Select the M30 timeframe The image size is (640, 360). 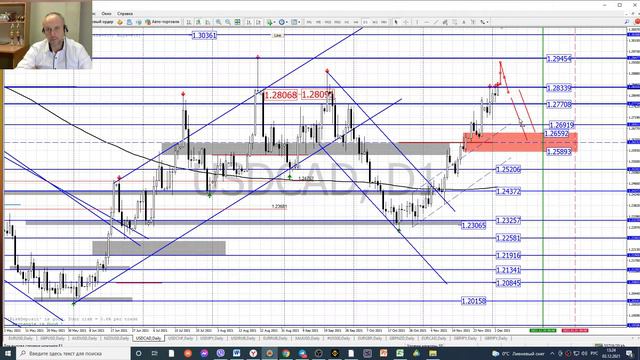point(337,22)
